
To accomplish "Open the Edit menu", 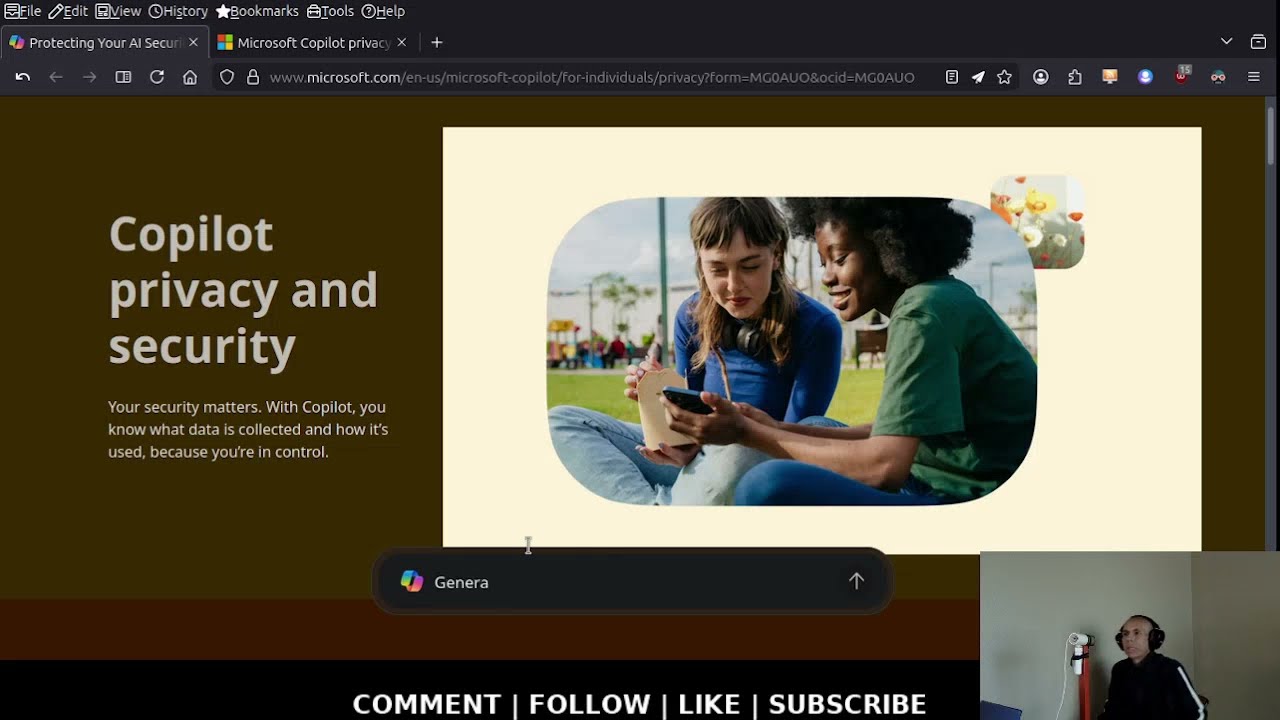I will click(68, 11).
